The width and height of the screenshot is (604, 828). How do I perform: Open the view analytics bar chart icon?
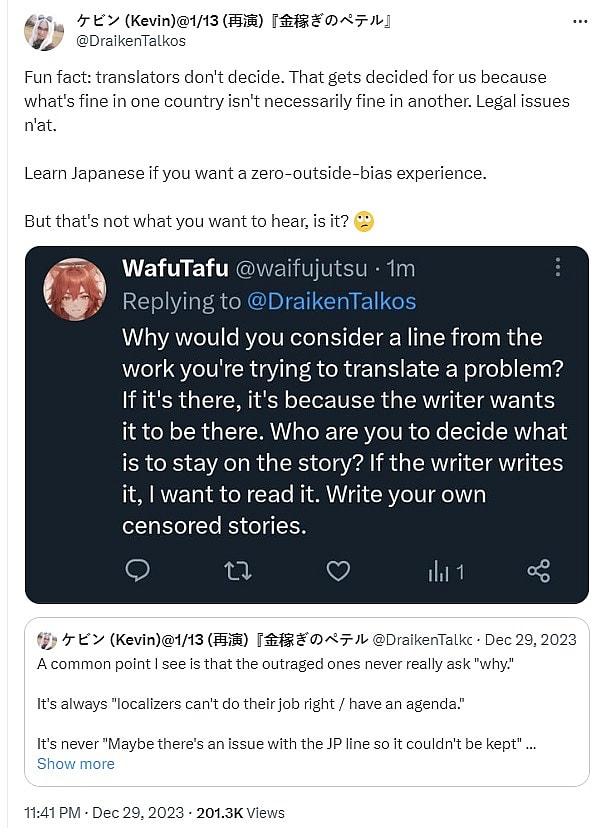coord(437,571)
